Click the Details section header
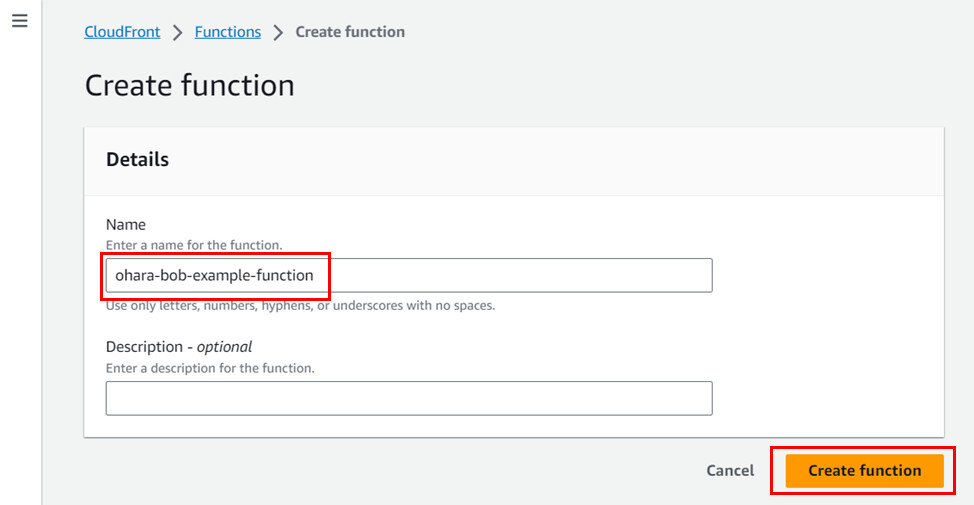The width and height of the screenshot is (974, 505). click(137, 160)
